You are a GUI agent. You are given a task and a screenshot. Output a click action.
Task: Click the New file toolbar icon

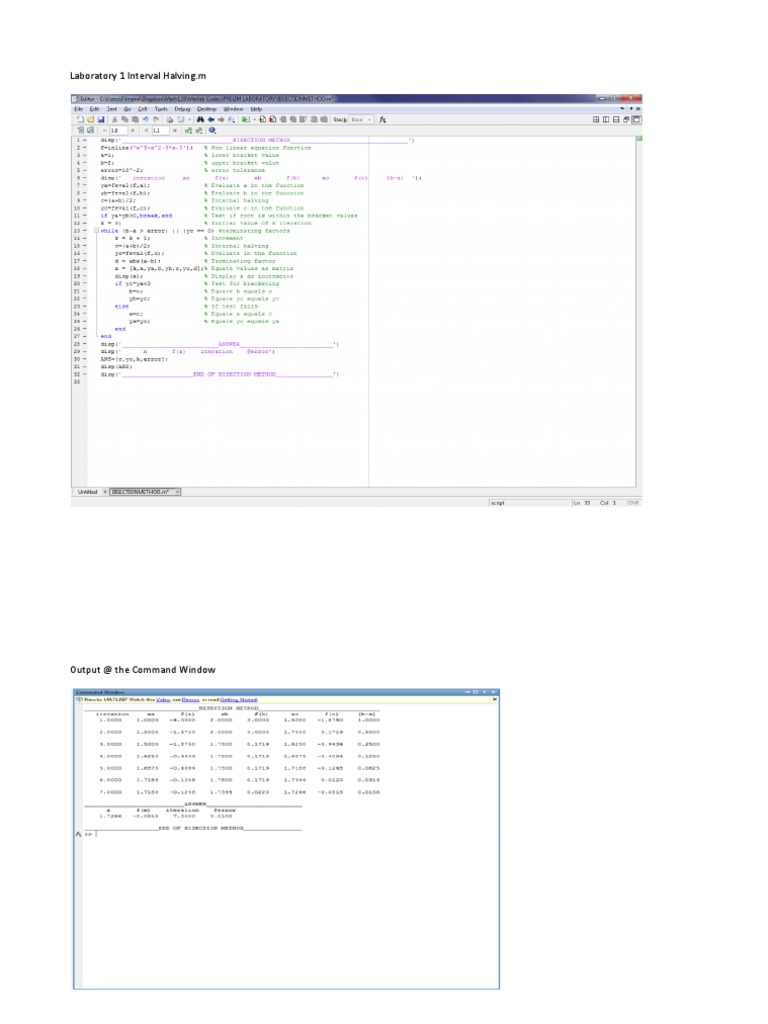point(80,120)
